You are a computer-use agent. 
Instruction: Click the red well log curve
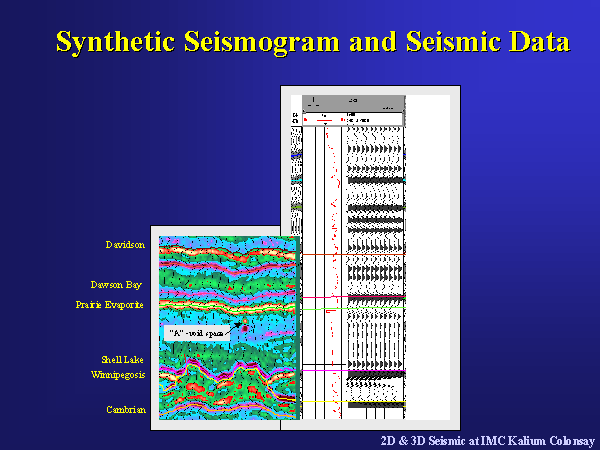[335, 200]
